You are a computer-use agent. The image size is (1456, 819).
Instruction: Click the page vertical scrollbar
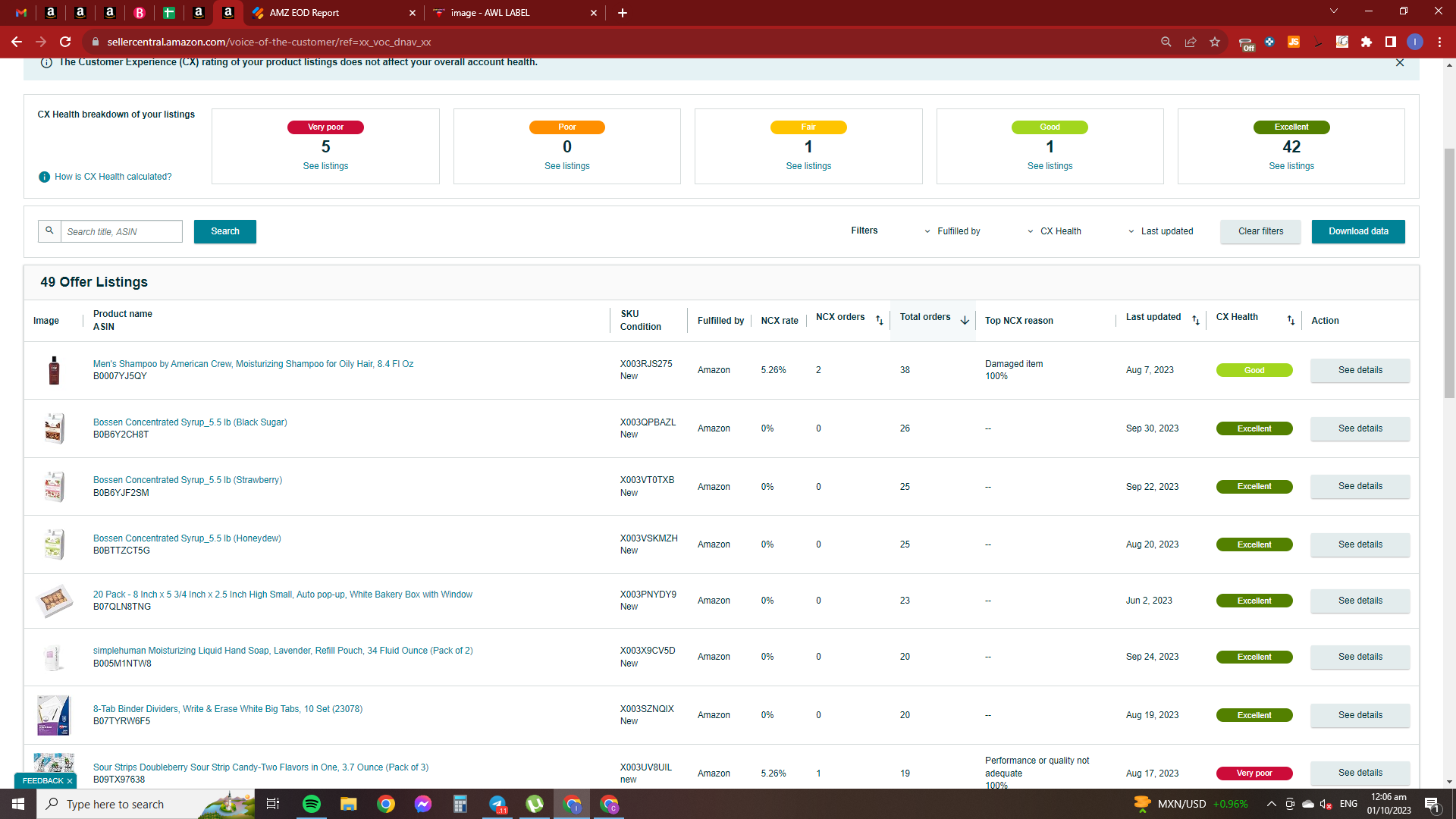1449,273
